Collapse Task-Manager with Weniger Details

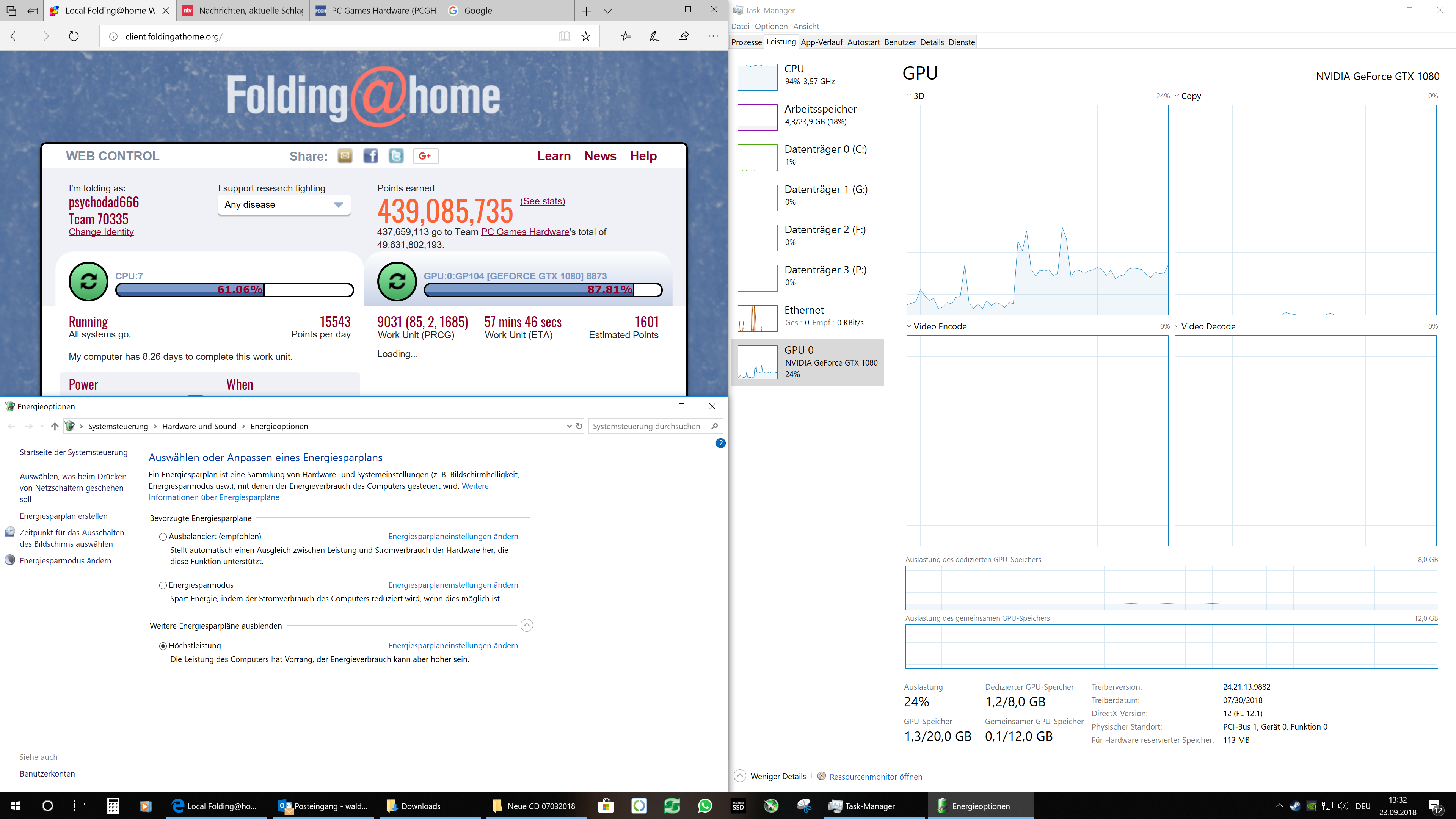tap(770, 776)
